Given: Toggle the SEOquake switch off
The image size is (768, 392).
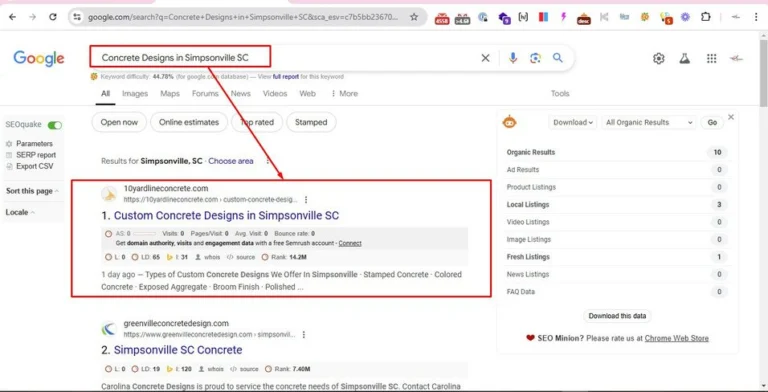Looking at the screenshot, I should point(55,125).
